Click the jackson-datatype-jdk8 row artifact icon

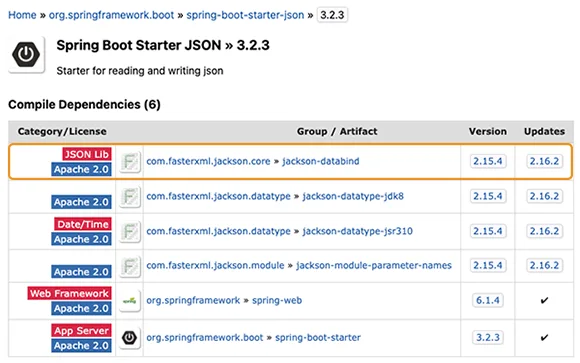tap(130, 196)
